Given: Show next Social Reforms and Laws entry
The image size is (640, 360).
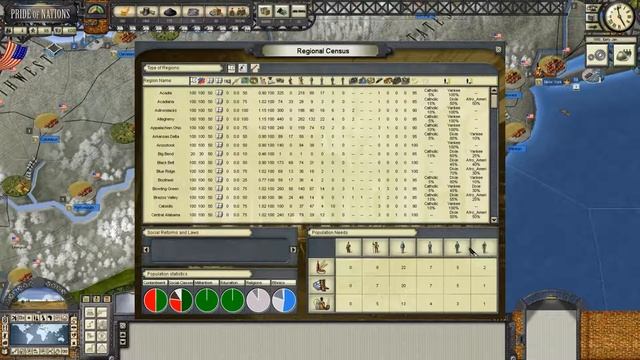Looking at the screenshot, I should (293, 249).
